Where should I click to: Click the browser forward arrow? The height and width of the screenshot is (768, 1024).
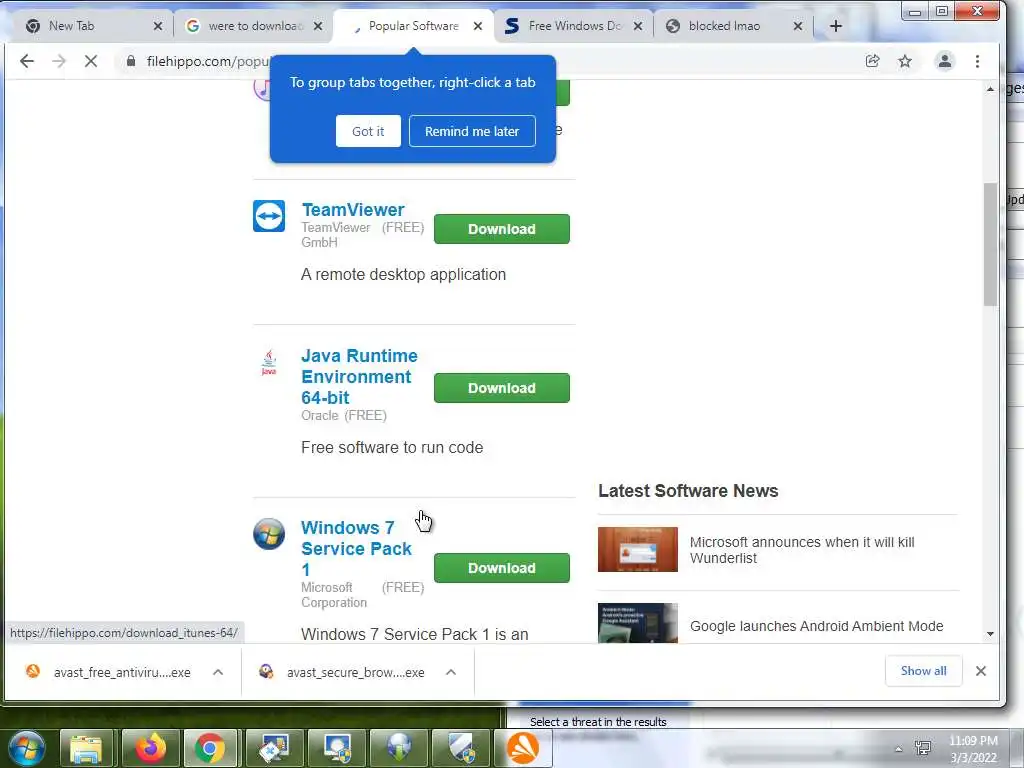click(x=59, y=61)
